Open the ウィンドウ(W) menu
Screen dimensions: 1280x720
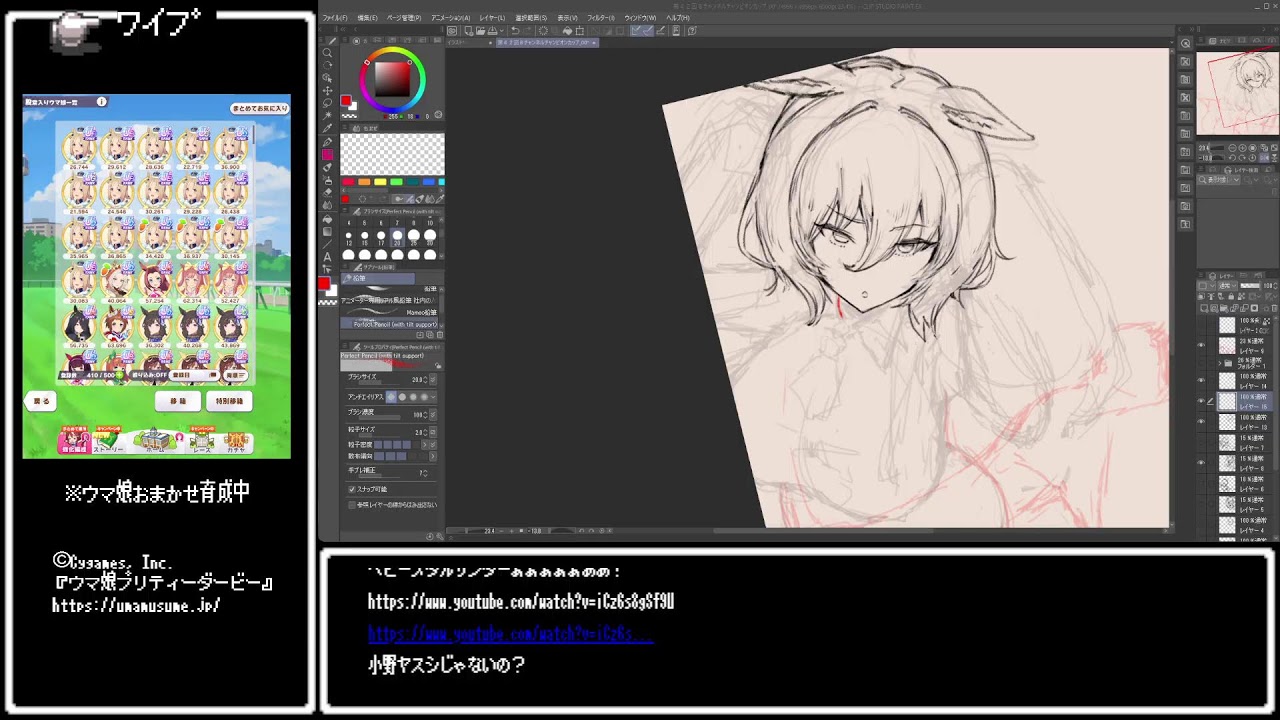(x=640, y=18)
